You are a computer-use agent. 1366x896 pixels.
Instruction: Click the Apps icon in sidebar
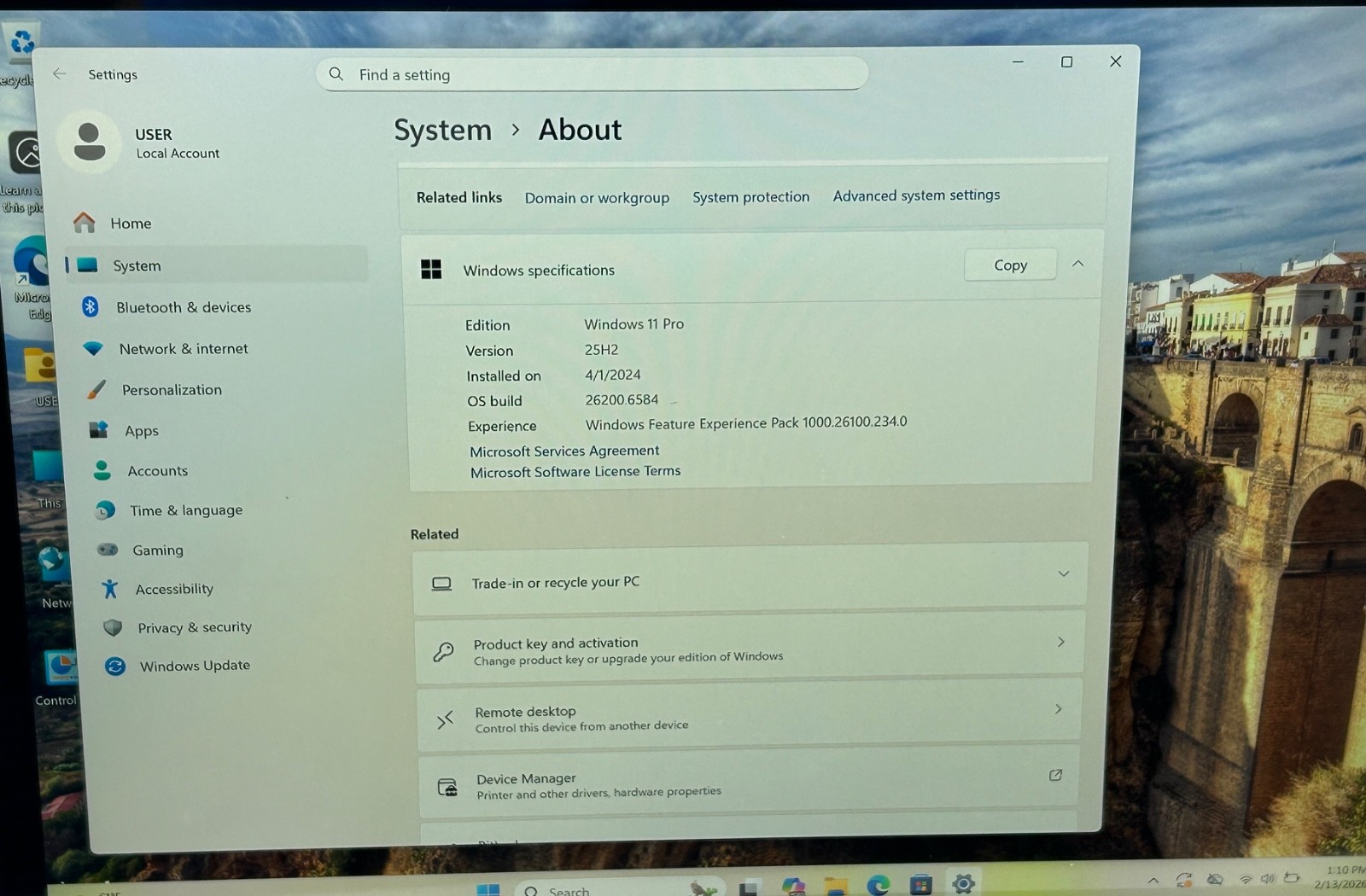point(99,430)
